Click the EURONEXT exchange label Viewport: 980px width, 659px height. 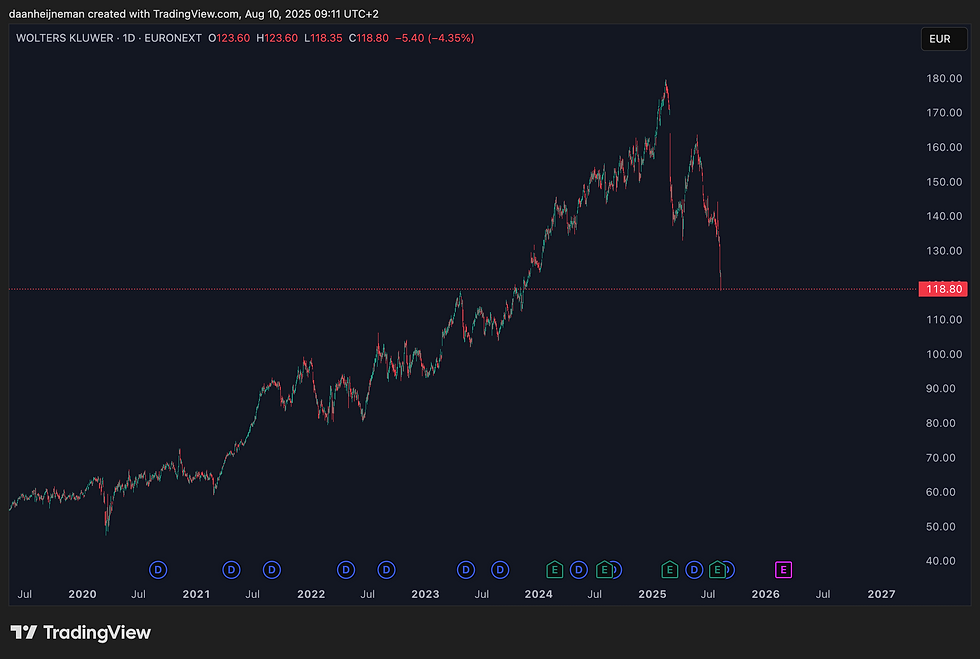(172, 38)
